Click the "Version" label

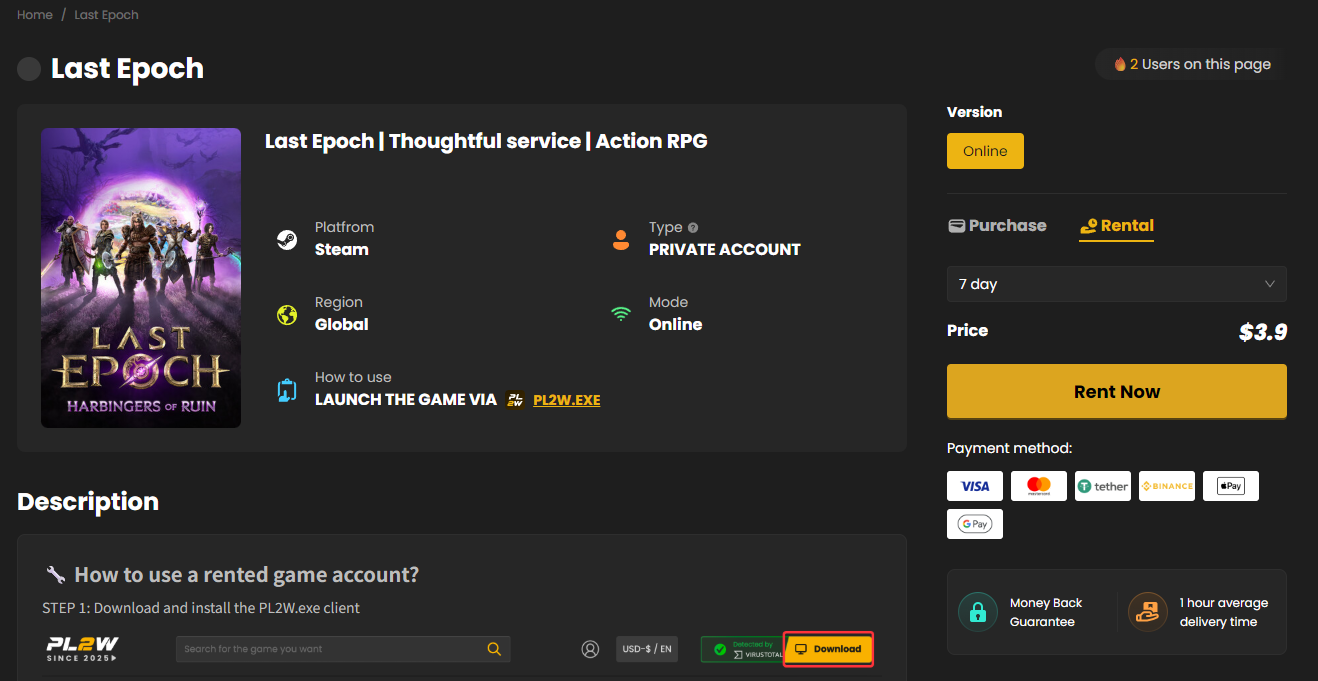[x=974, y=112]
